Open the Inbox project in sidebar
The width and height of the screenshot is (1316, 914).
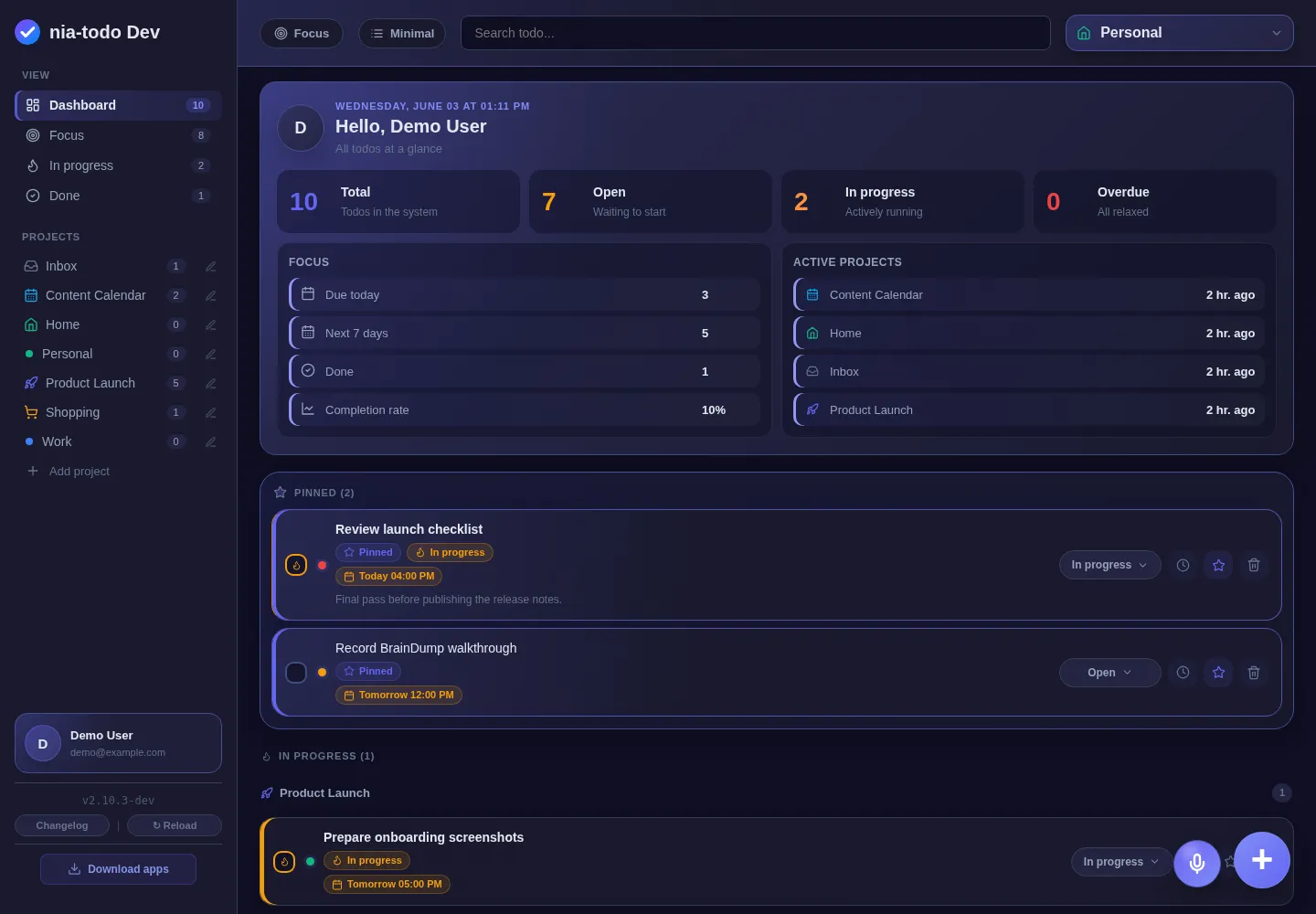[x=104, y=266]
